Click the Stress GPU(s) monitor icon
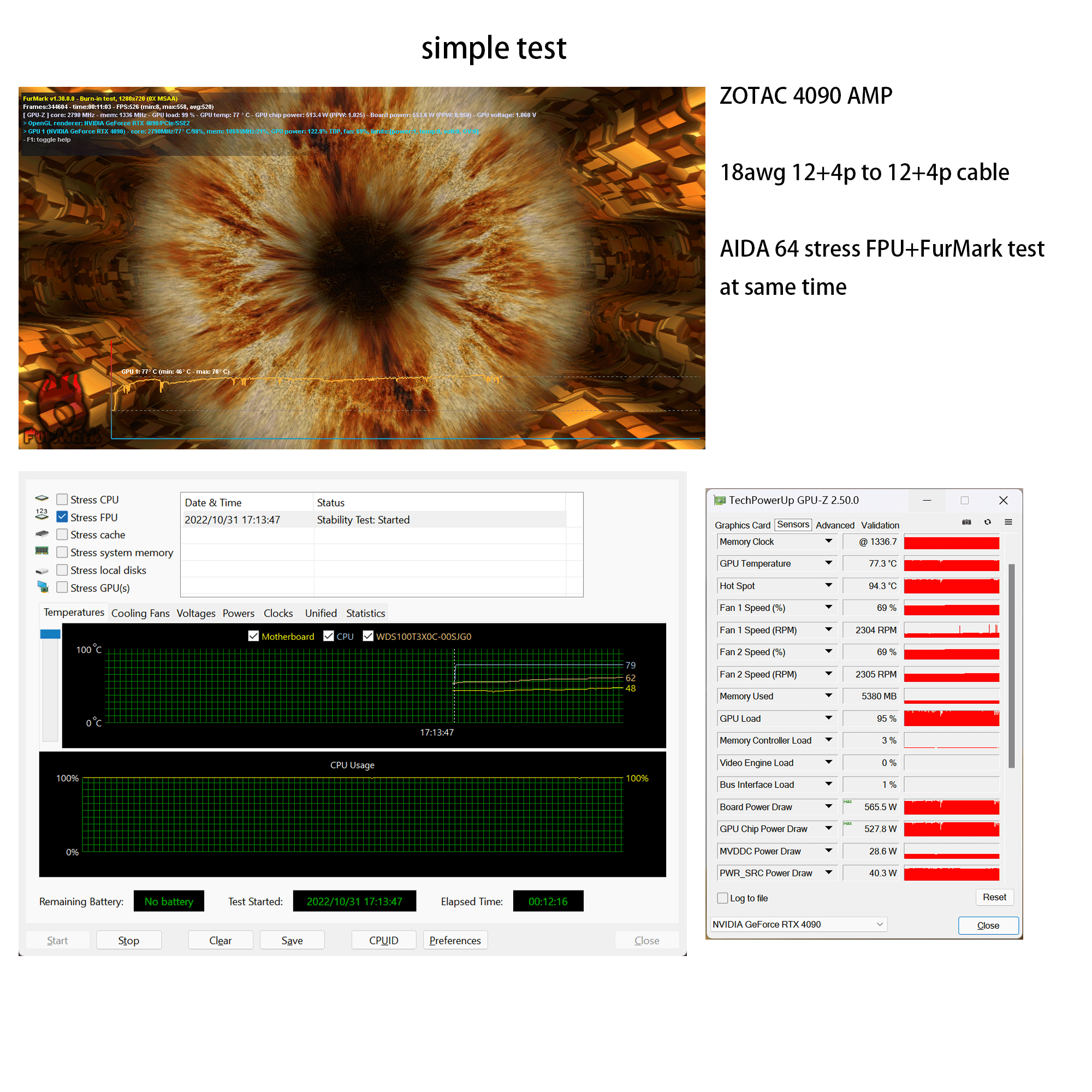Screen dimensions: 1092x1092 (x=43, y=587)
